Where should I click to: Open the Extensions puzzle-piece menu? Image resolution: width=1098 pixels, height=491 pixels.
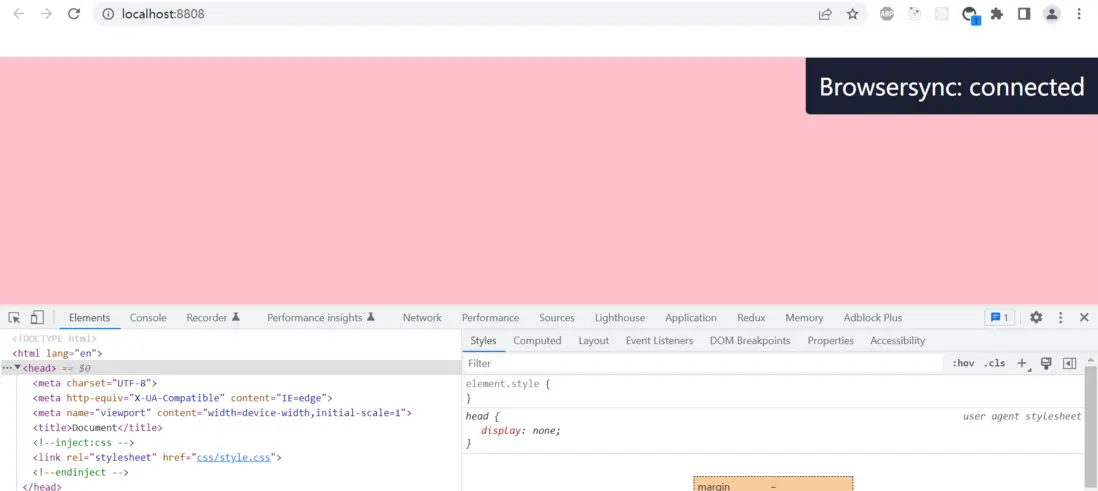pos(996,14)
